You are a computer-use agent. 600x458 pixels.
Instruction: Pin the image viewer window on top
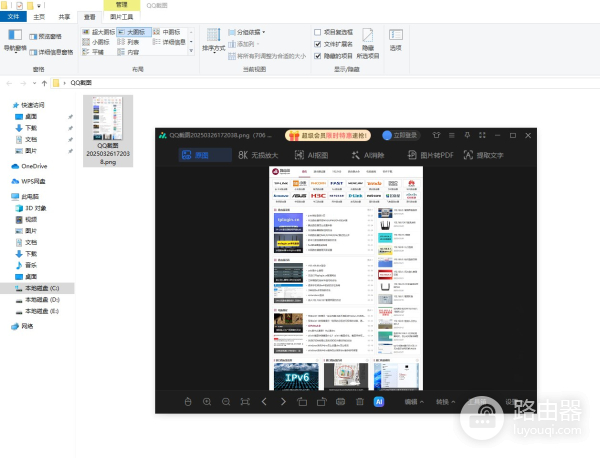[x=467, y=135]
